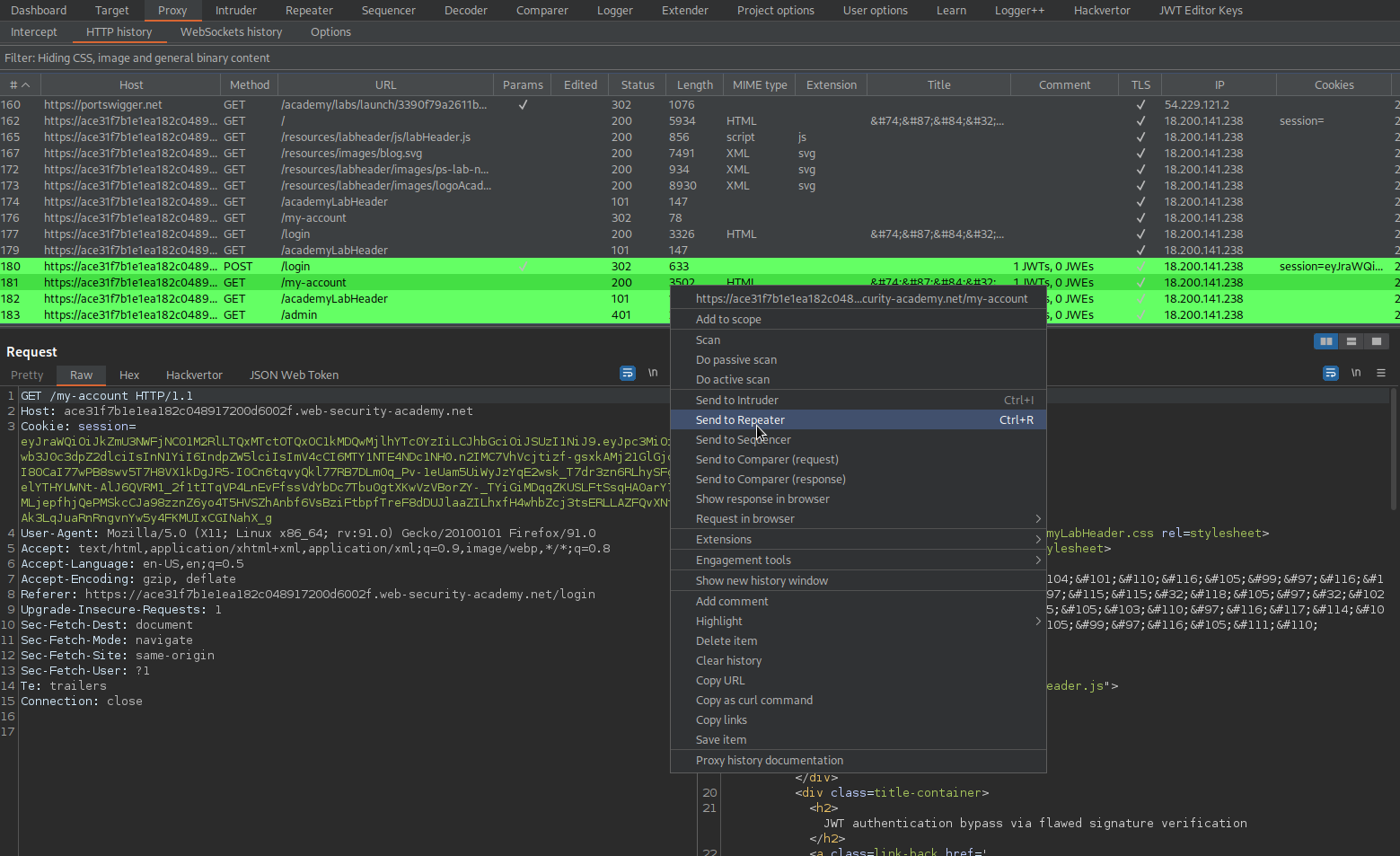Select Copy links from context menu

tap(858, 720)
